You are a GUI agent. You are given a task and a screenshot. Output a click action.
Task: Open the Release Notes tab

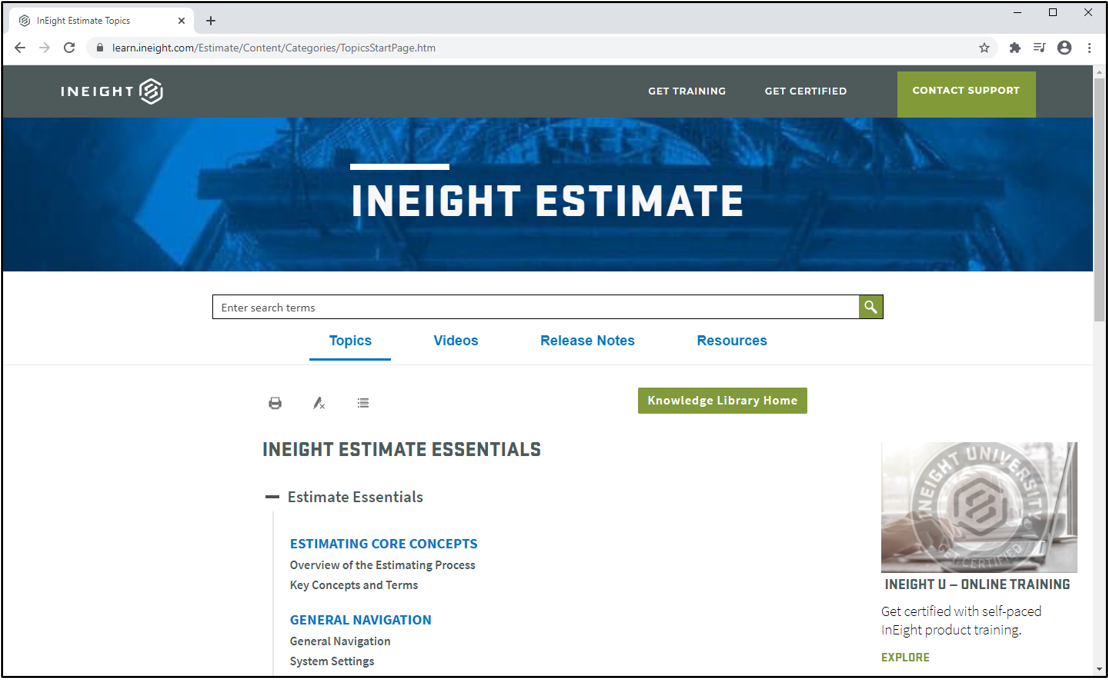pos(587,341)
